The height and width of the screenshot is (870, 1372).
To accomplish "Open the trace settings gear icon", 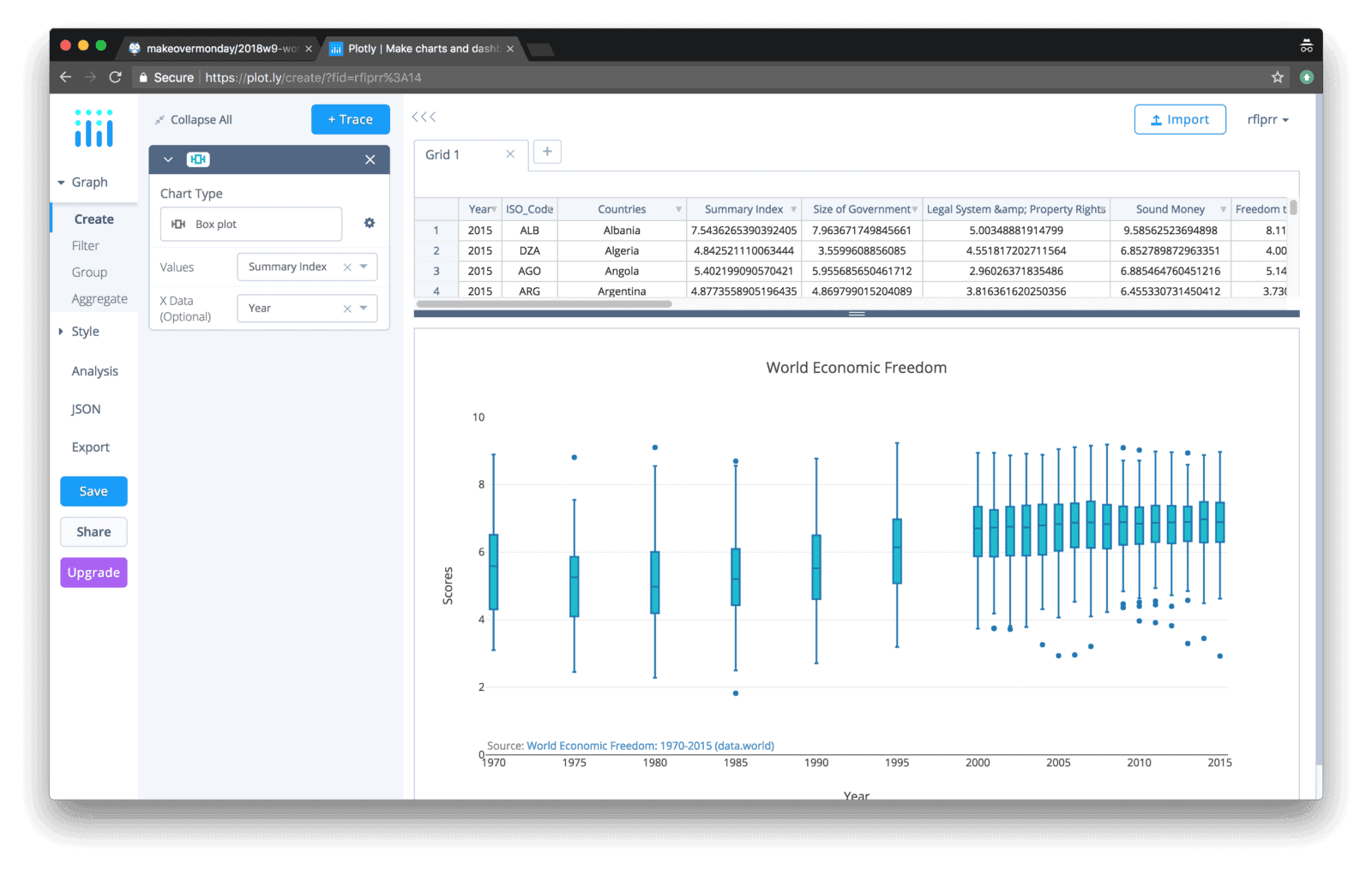I will 369,223.
